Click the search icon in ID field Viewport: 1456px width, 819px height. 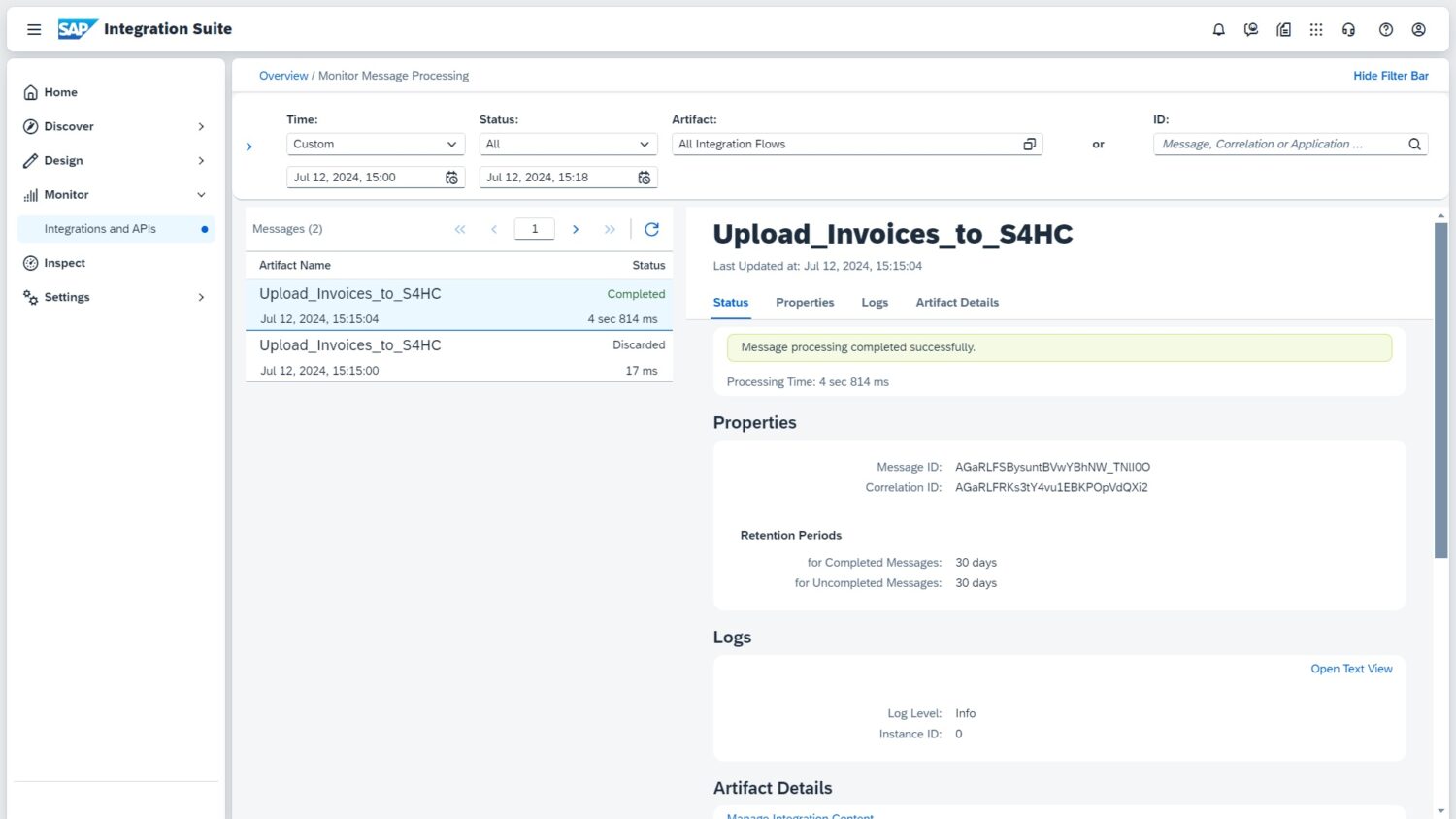point(1414,145)
